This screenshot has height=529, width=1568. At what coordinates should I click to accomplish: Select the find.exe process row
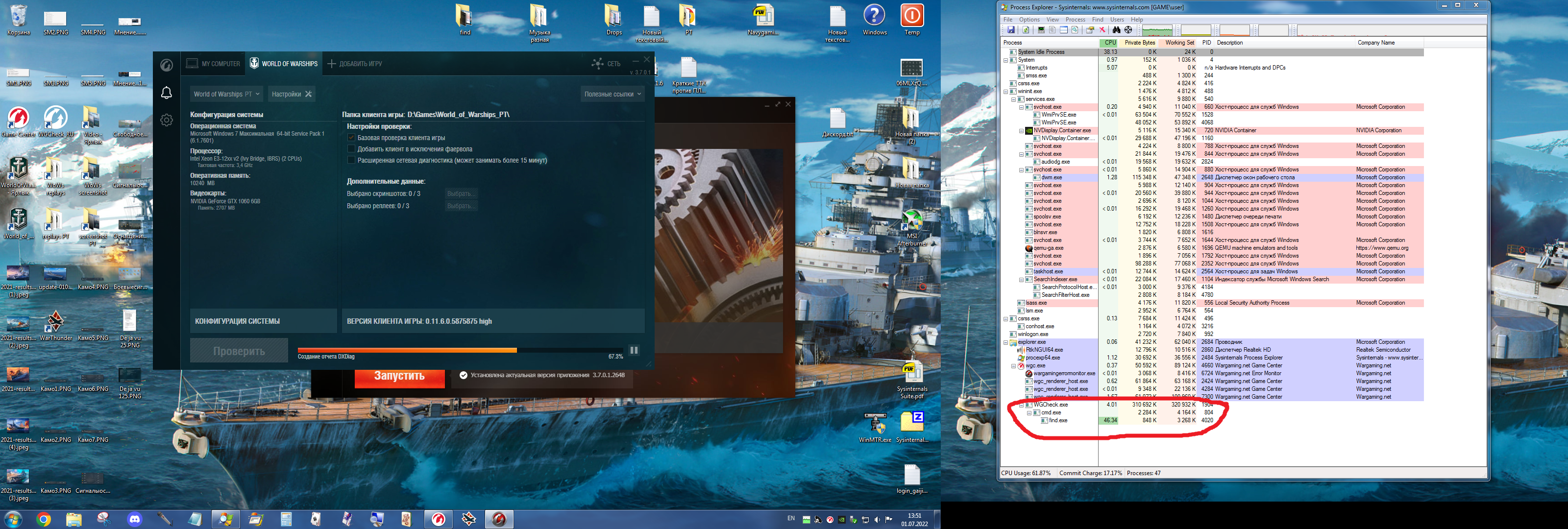coord(1212,421)
